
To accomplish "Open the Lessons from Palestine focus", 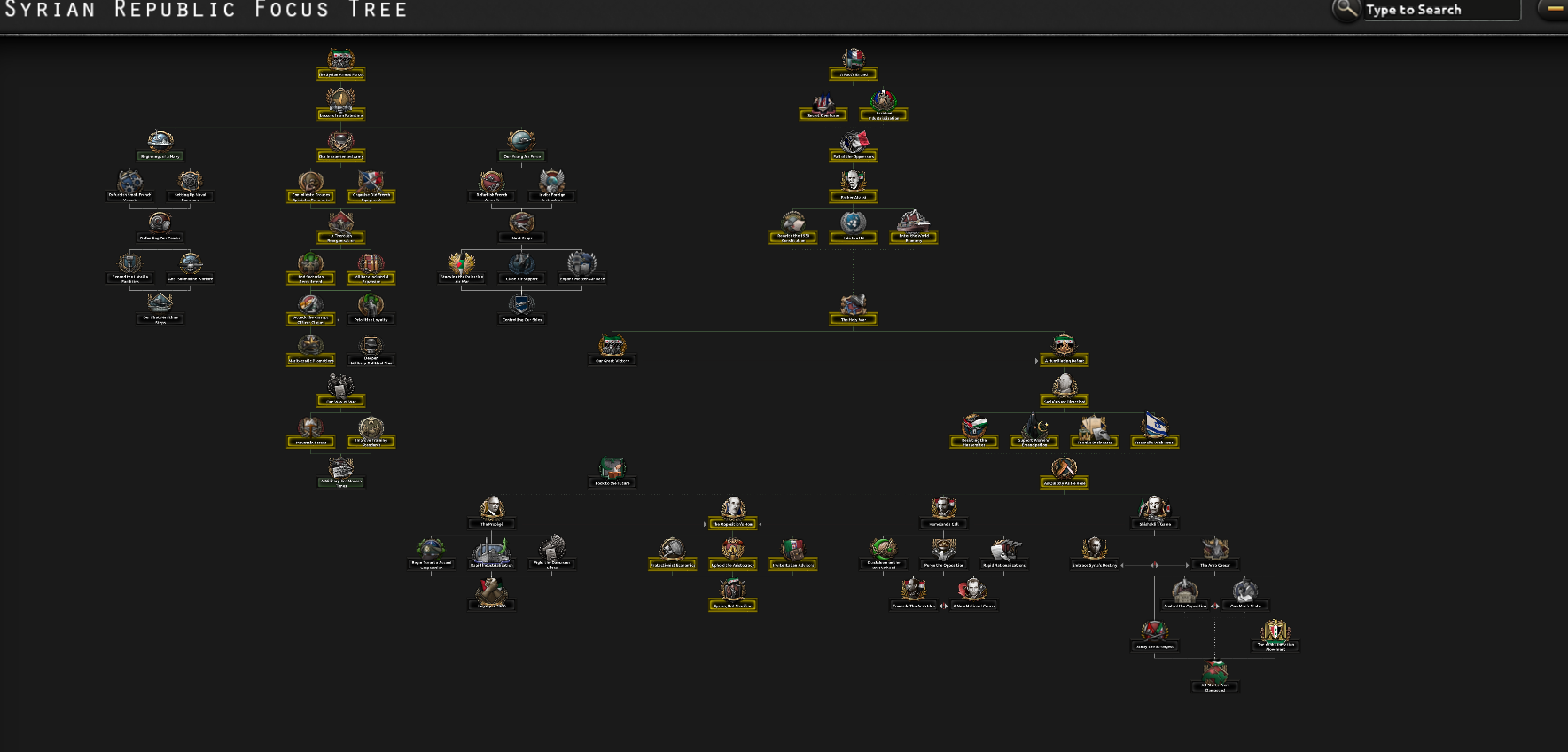I will 340,106.
